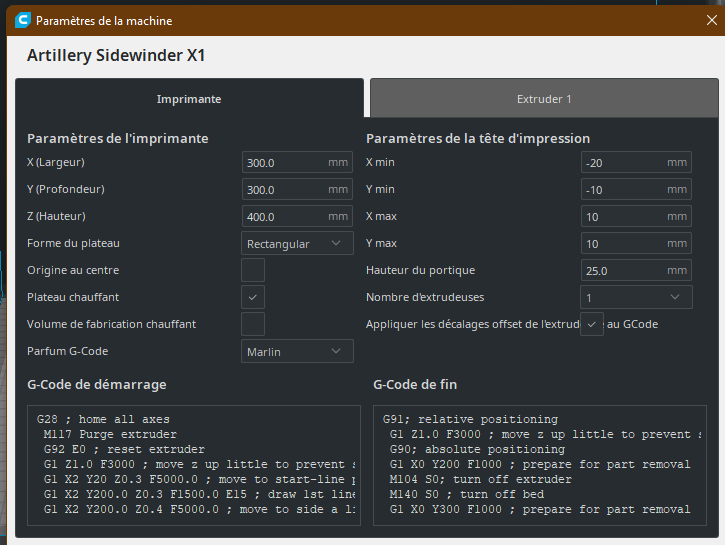
Task: Click the 'Paramètres de la tête d'impression' heading
Action: [x=478, y=138]
